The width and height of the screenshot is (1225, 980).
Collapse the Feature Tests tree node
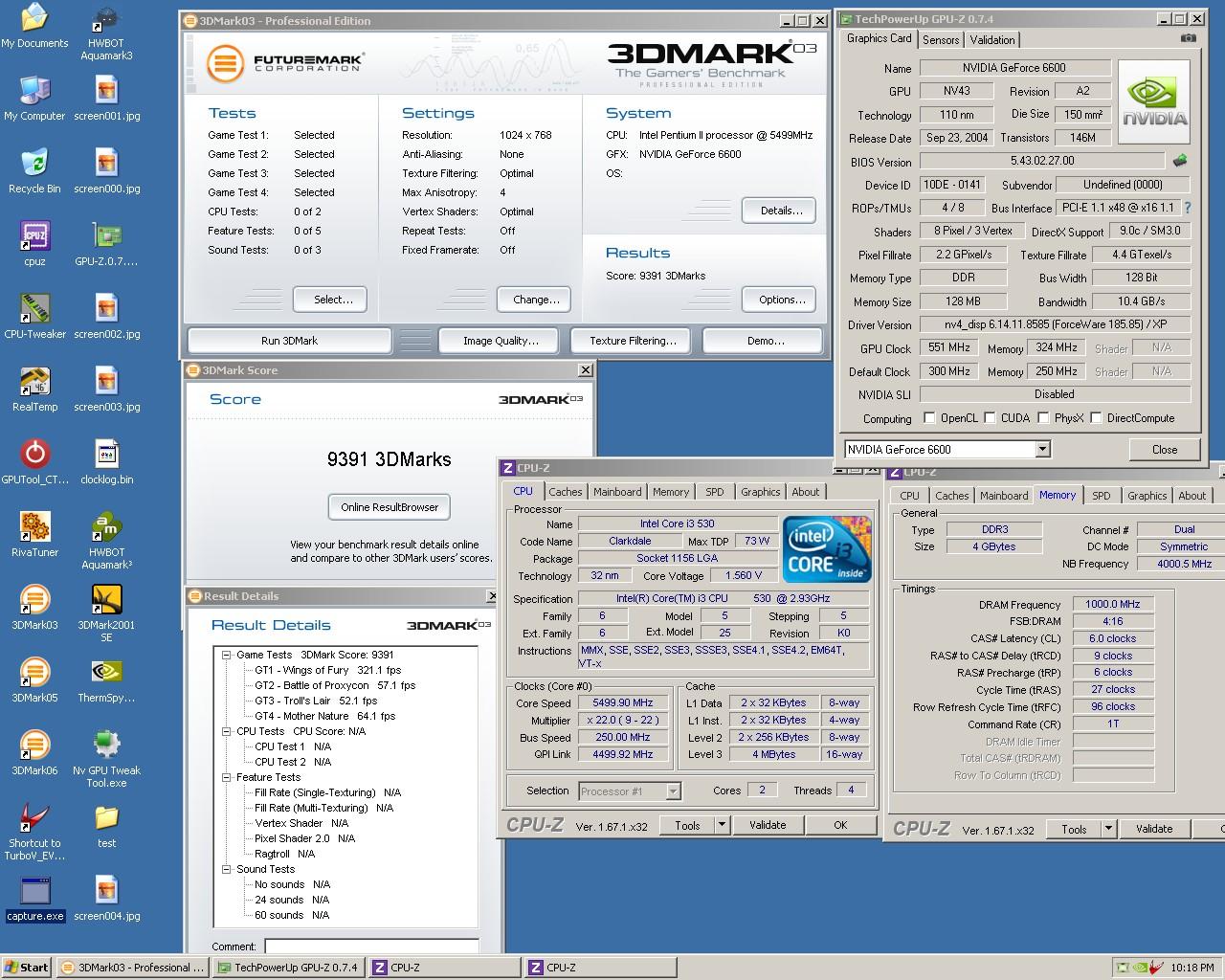click(227, 777)
